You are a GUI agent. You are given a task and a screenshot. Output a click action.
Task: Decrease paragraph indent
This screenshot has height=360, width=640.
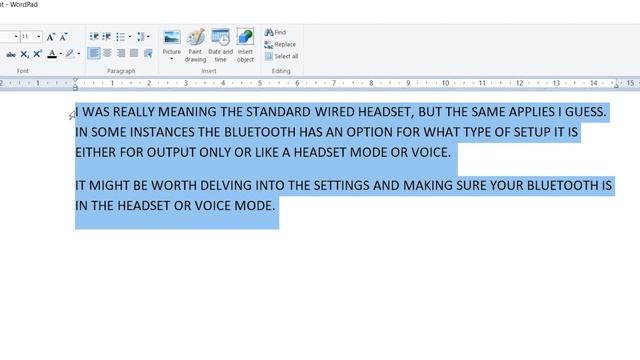(94, 37)
